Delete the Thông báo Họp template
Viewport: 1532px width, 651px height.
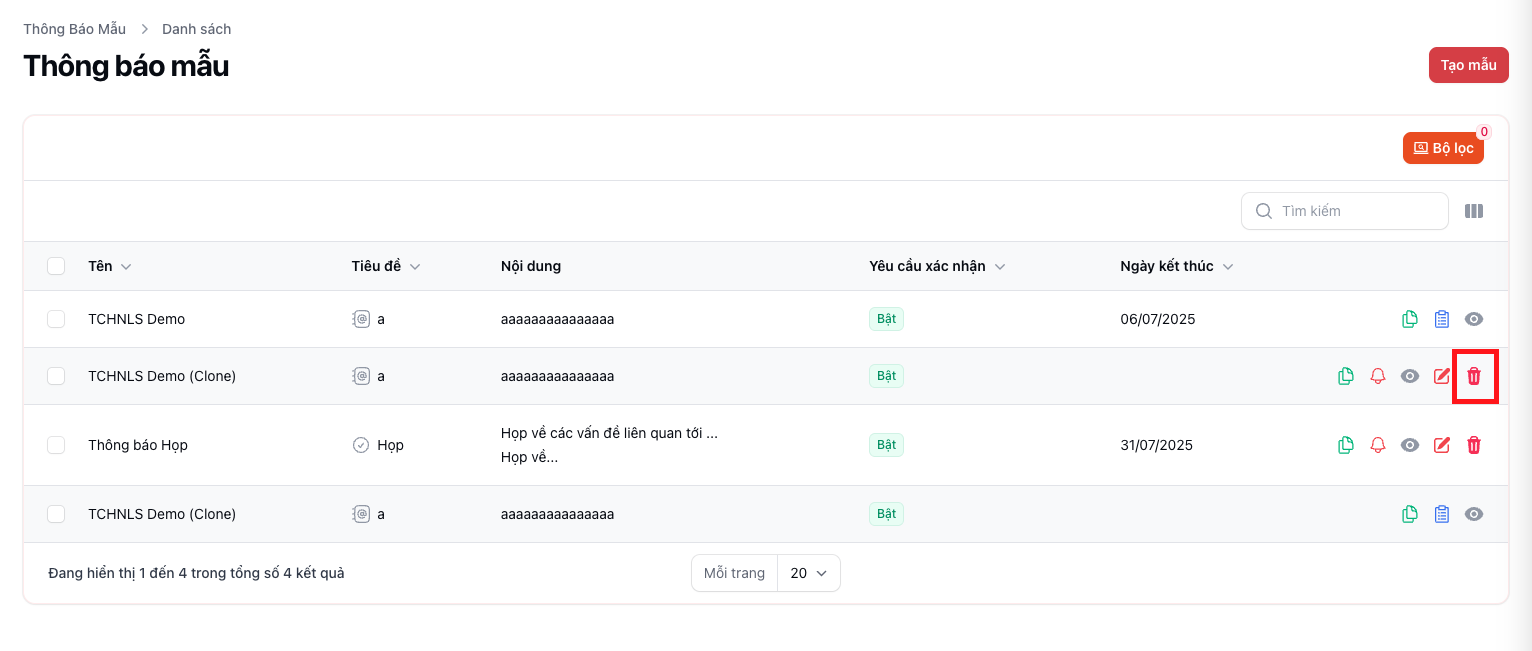click(1473, 445)
